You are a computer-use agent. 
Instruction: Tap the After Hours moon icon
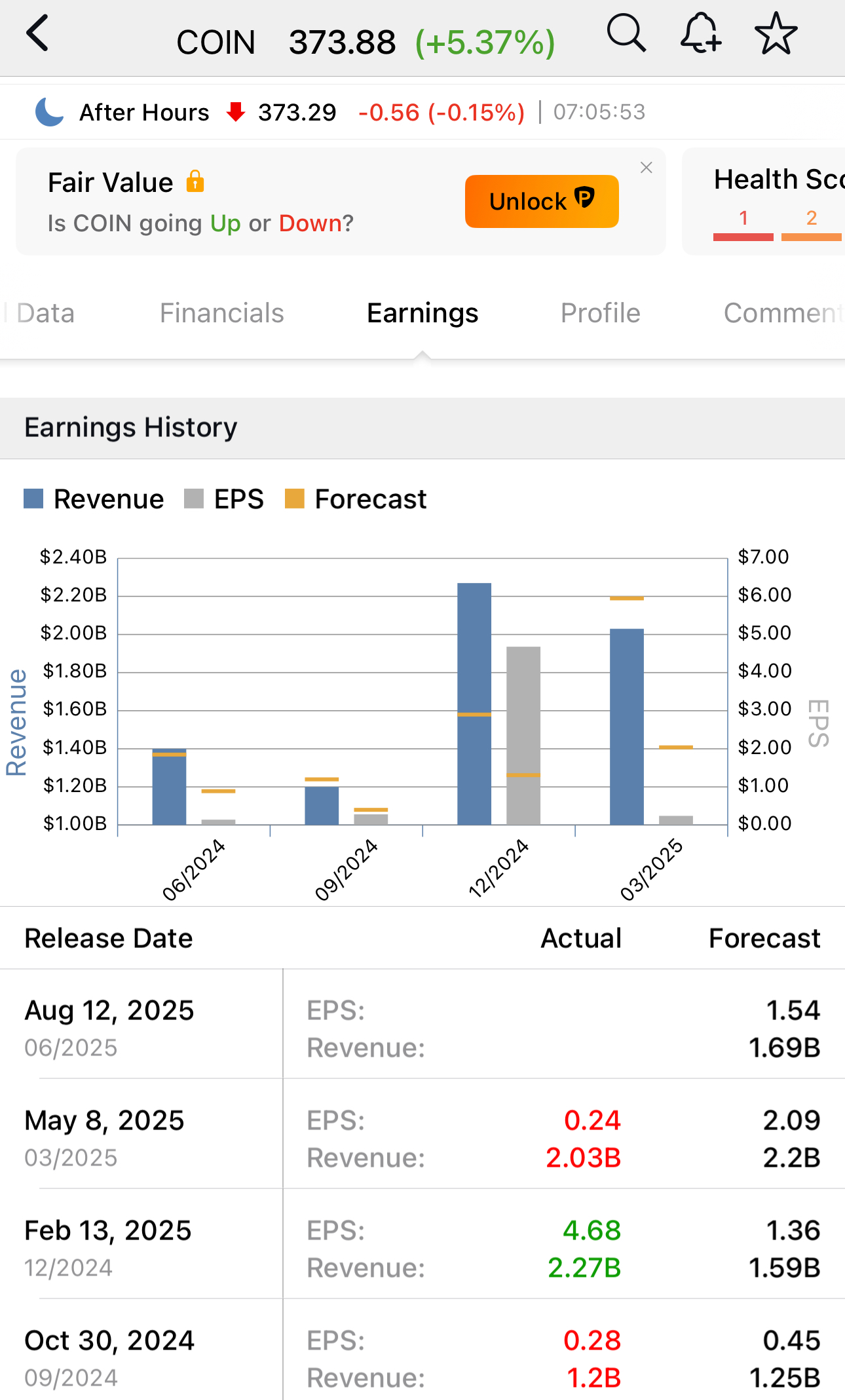49,112
